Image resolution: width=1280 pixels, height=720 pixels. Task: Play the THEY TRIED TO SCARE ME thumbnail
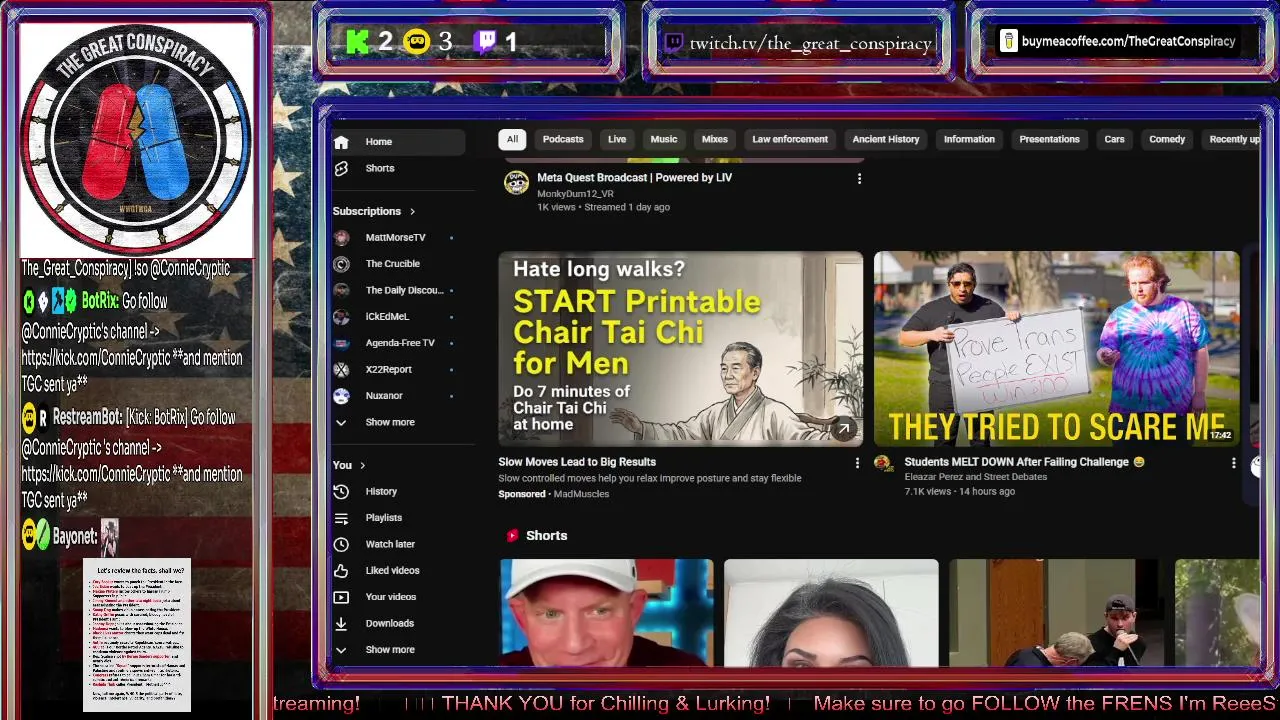tap(1056, 349)
